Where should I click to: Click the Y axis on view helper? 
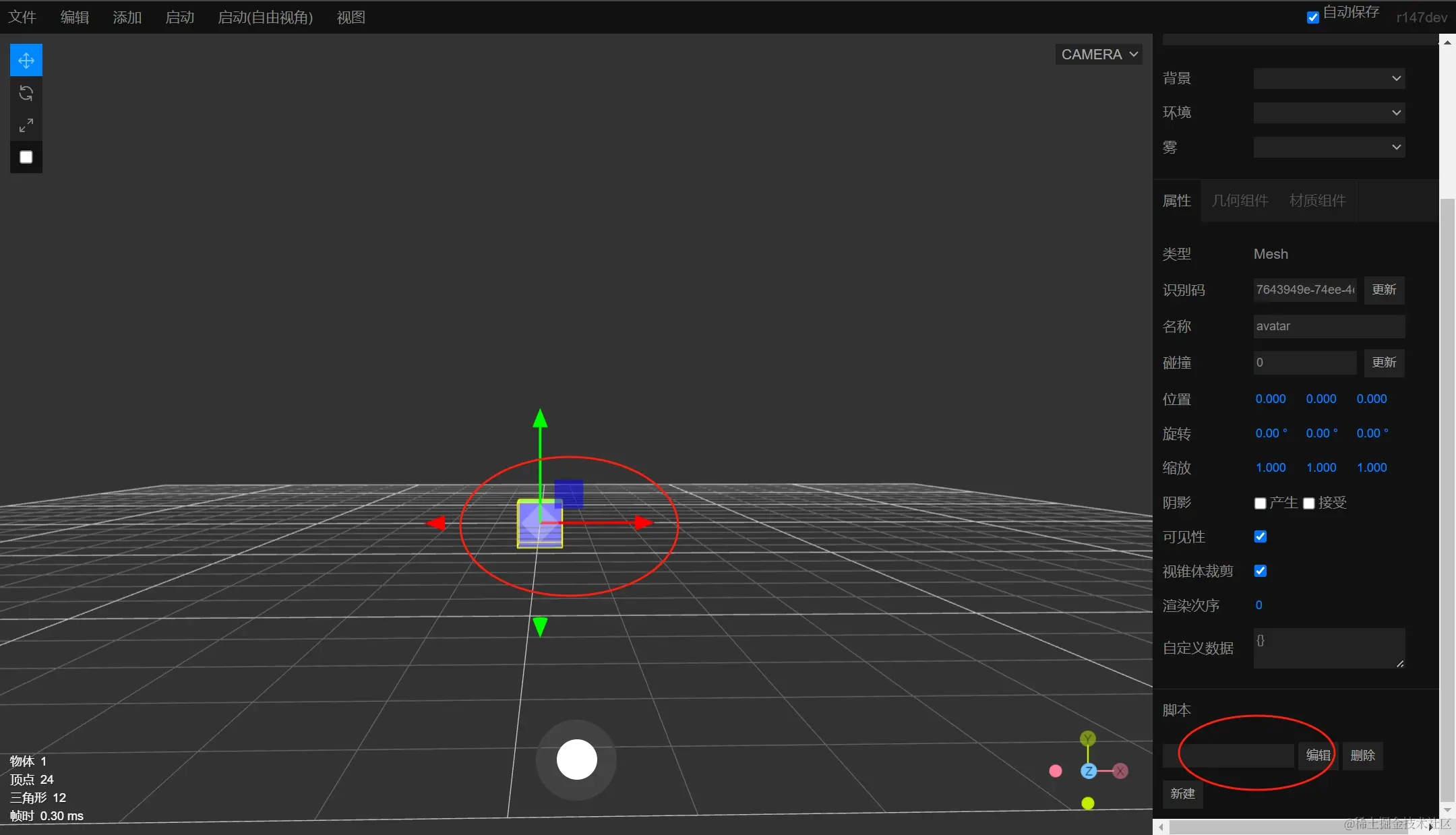click(x=1087, y=739)
